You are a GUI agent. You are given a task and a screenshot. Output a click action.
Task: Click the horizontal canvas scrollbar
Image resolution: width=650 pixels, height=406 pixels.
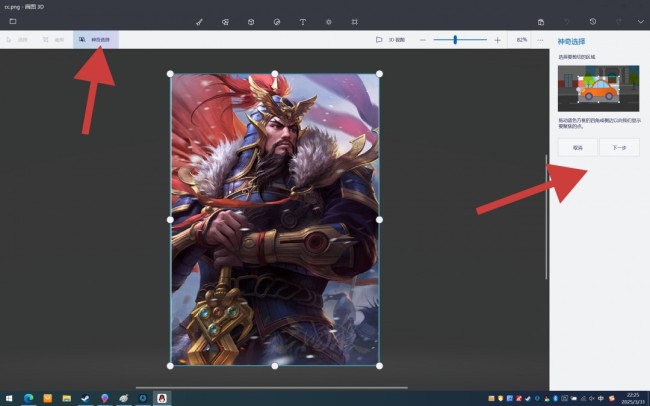pyautogui.click(x=272, y=388)
